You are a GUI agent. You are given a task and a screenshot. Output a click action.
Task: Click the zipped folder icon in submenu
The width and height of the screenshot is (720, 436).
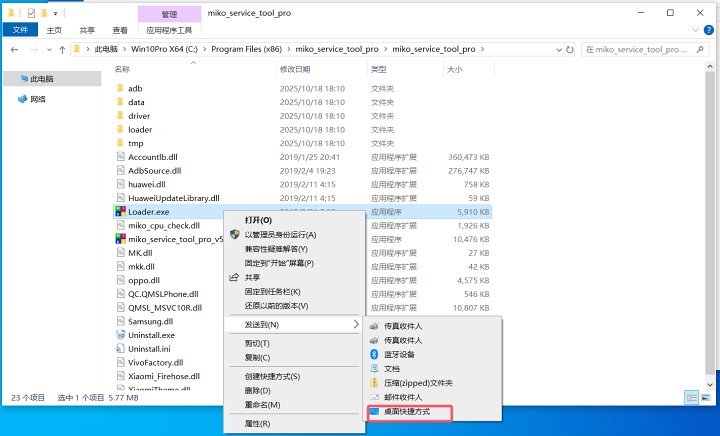tap(374, 383)
